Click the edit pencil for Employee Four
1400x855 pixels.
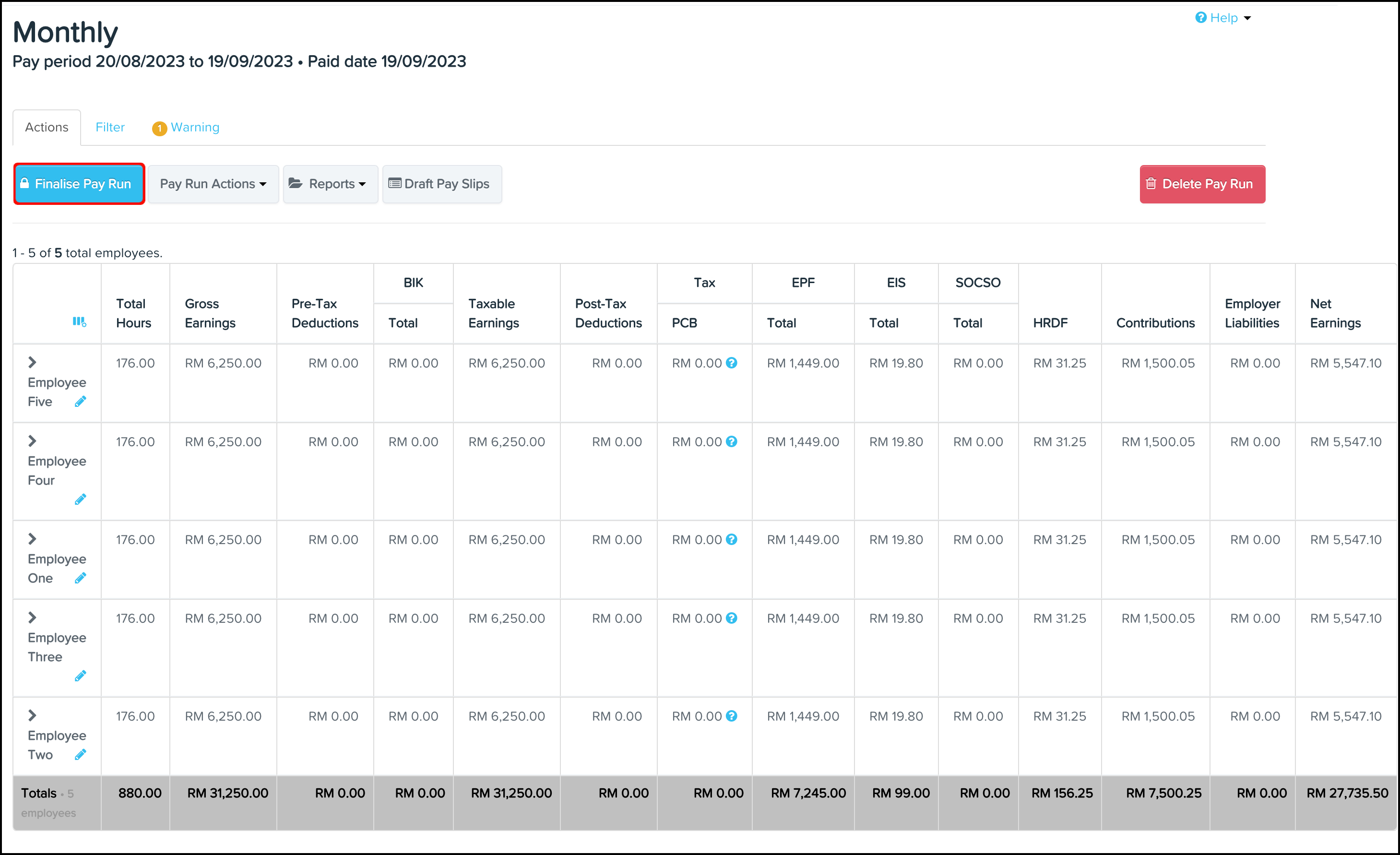(x=80, y=499)
